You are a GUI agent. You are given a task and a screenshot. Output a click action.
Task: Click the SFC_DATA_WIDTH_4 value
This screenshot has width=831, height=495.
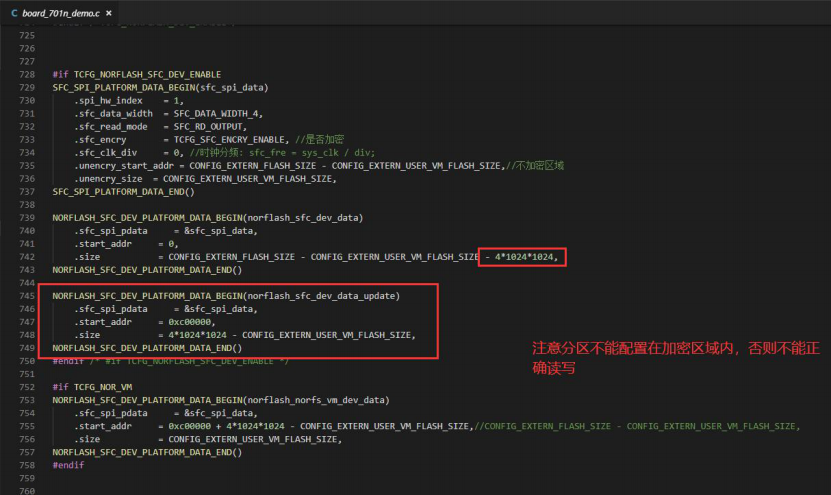[x=217, y=114]
